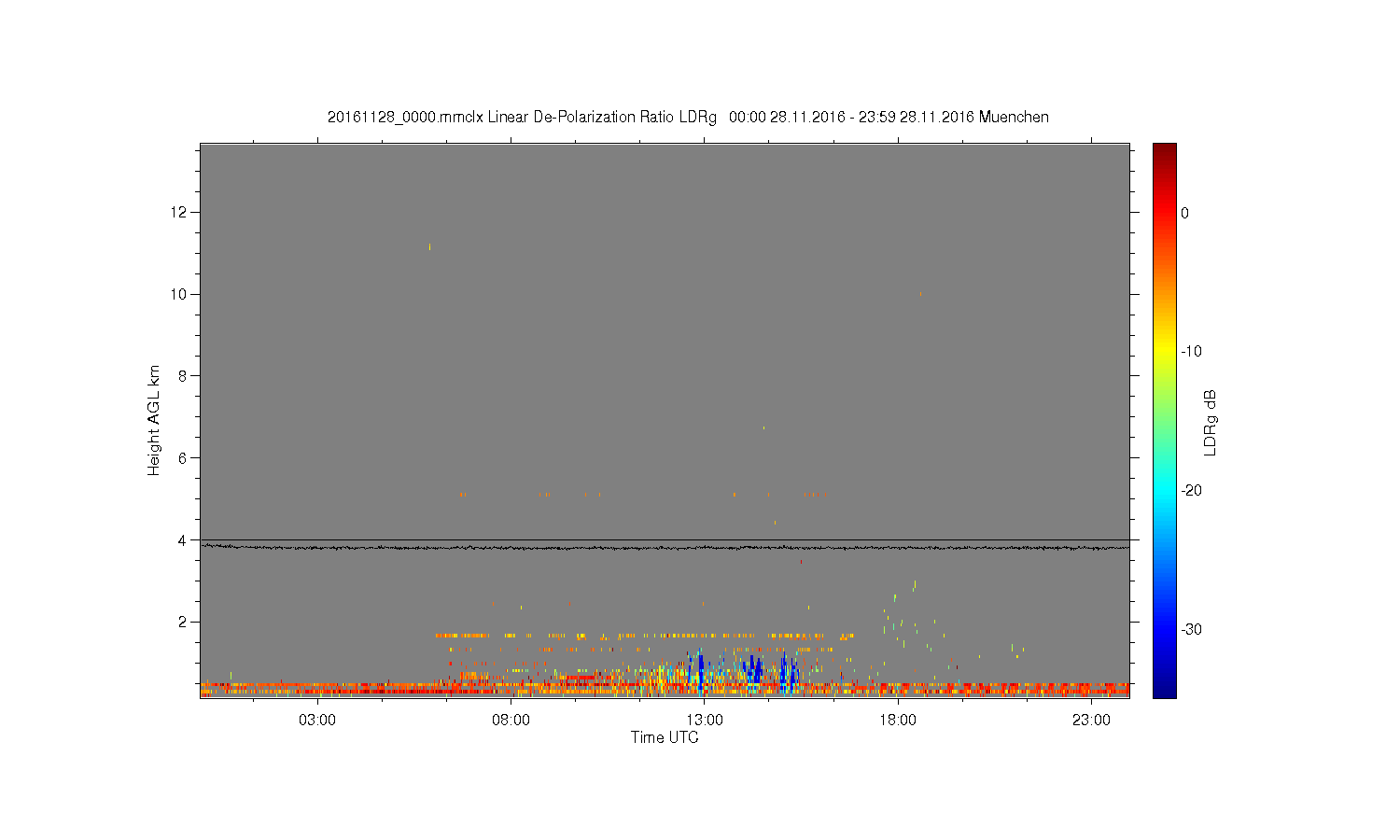Screen dimensions: 1400x840
Task: Click the height axis tick label 12
Action: tap(180, 213)
